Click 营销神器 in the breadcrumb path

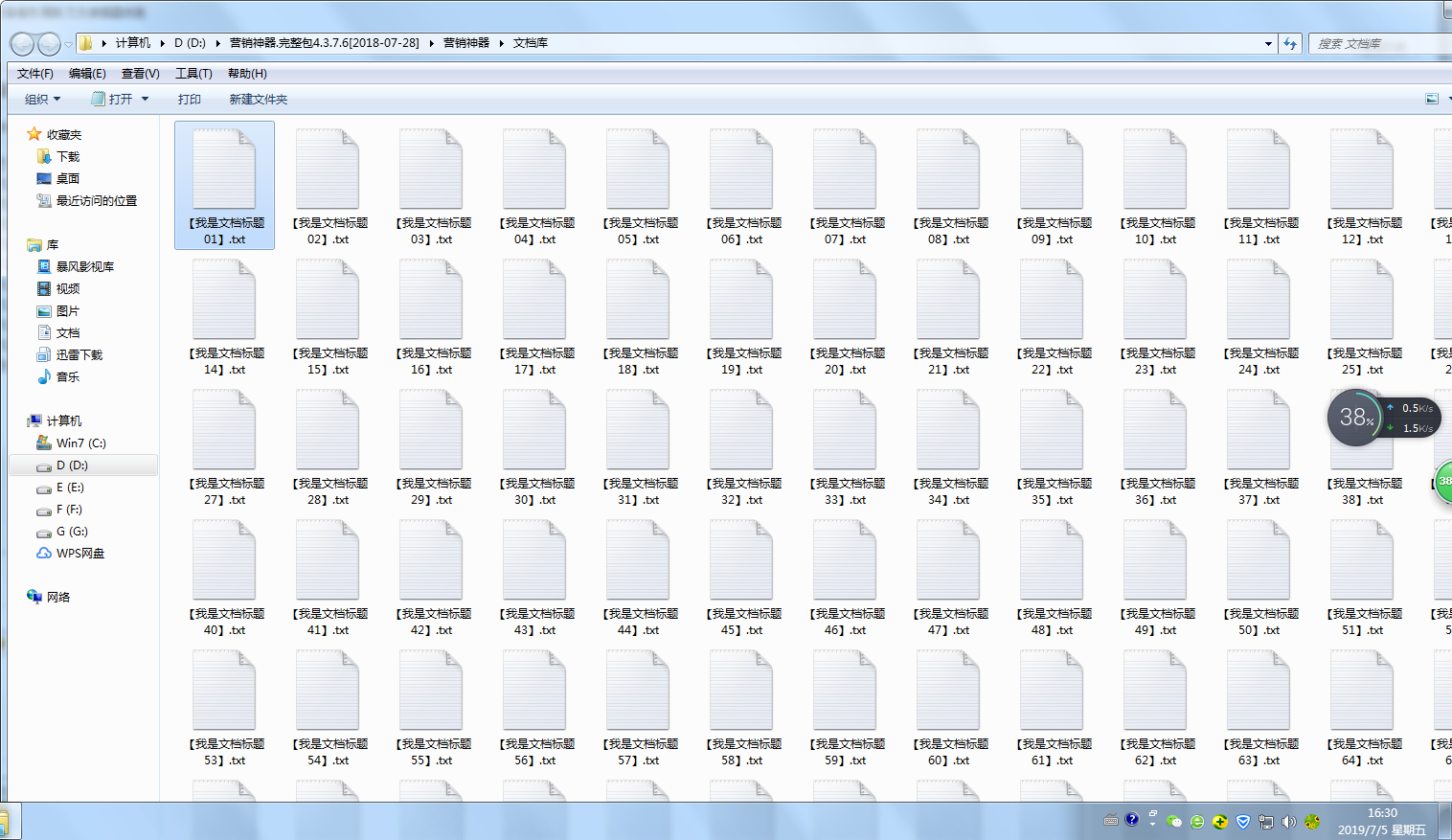(x=465, y=43)
